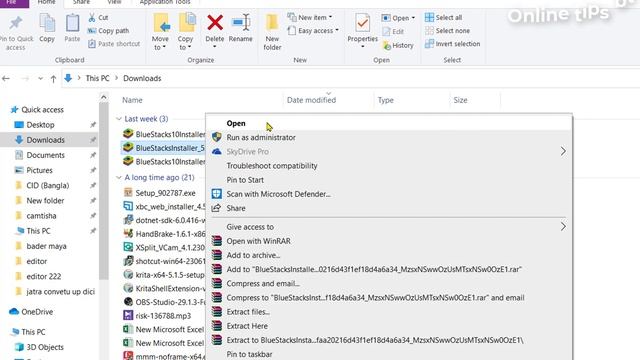Expand the Give access to submenu arrow

tap(563, 227)
